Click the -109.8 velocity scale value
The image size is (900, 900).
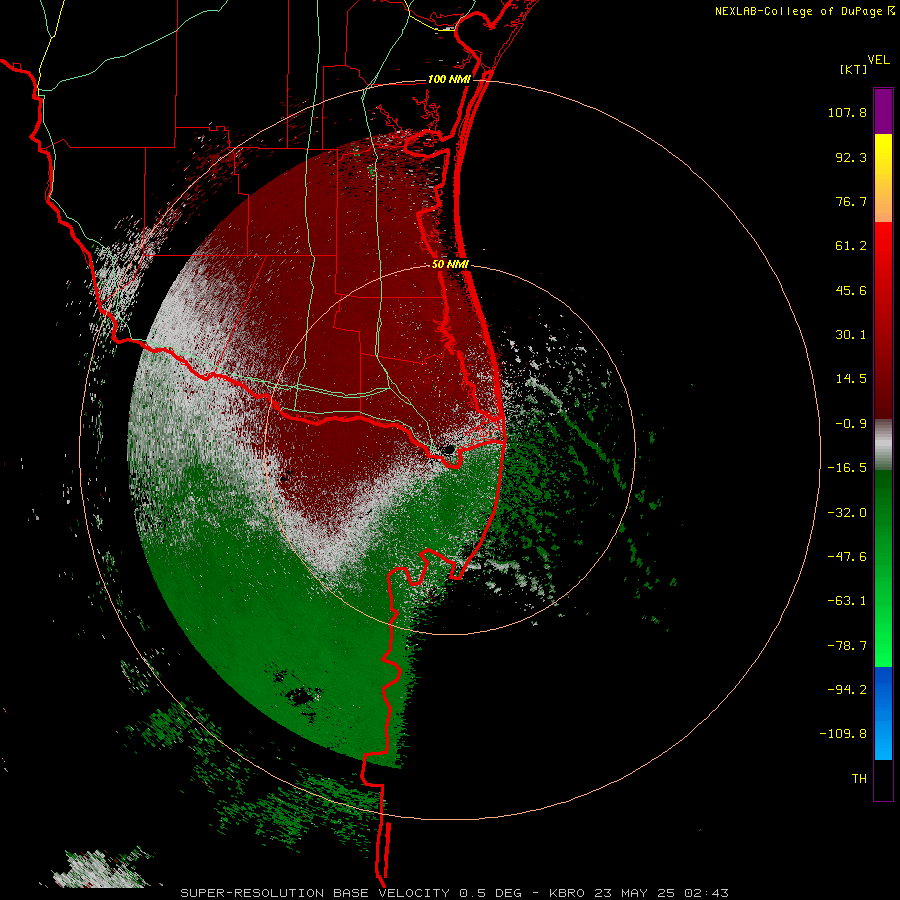(x=843, y=734)
